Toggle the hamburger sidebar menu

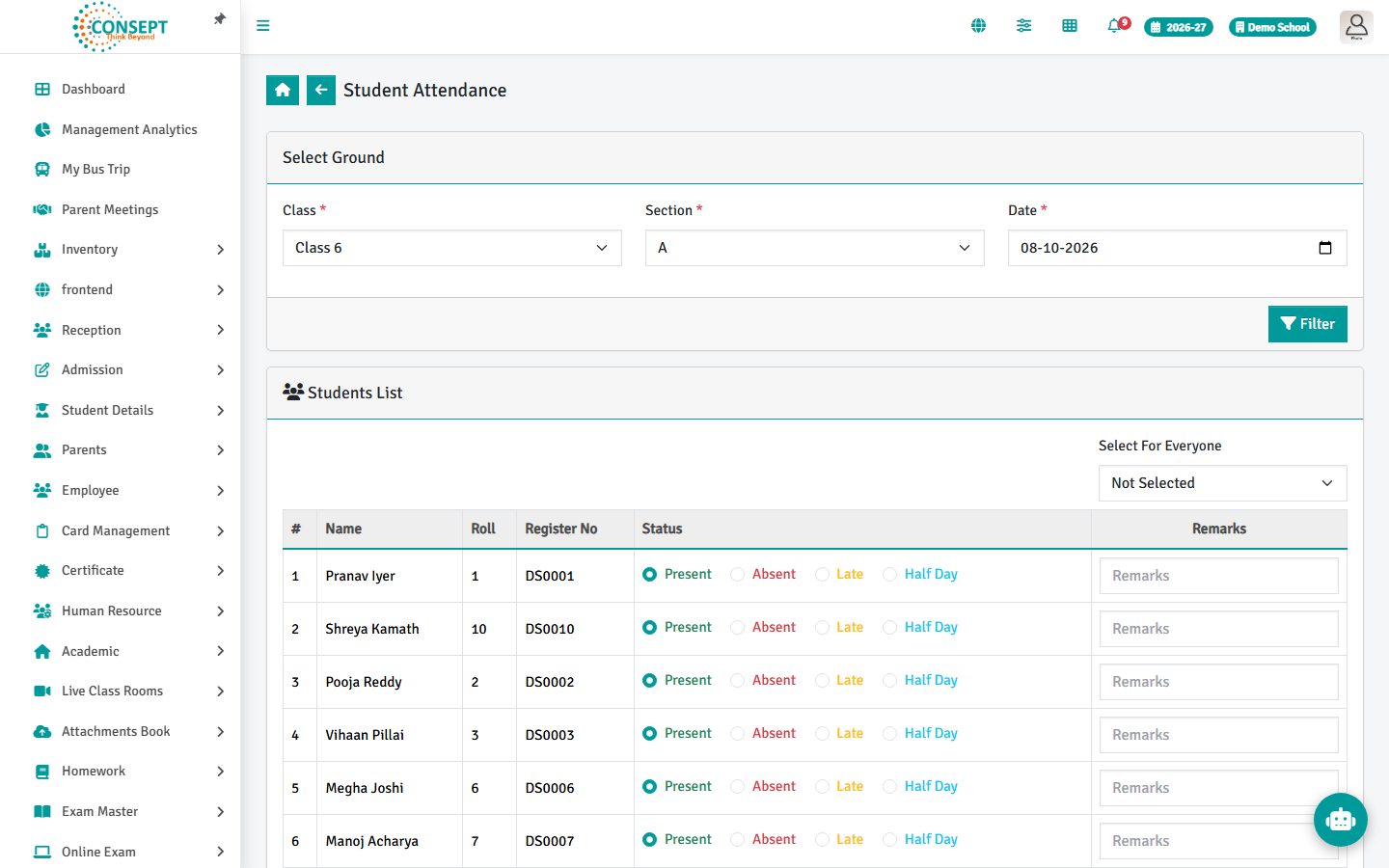click(262, 26)
